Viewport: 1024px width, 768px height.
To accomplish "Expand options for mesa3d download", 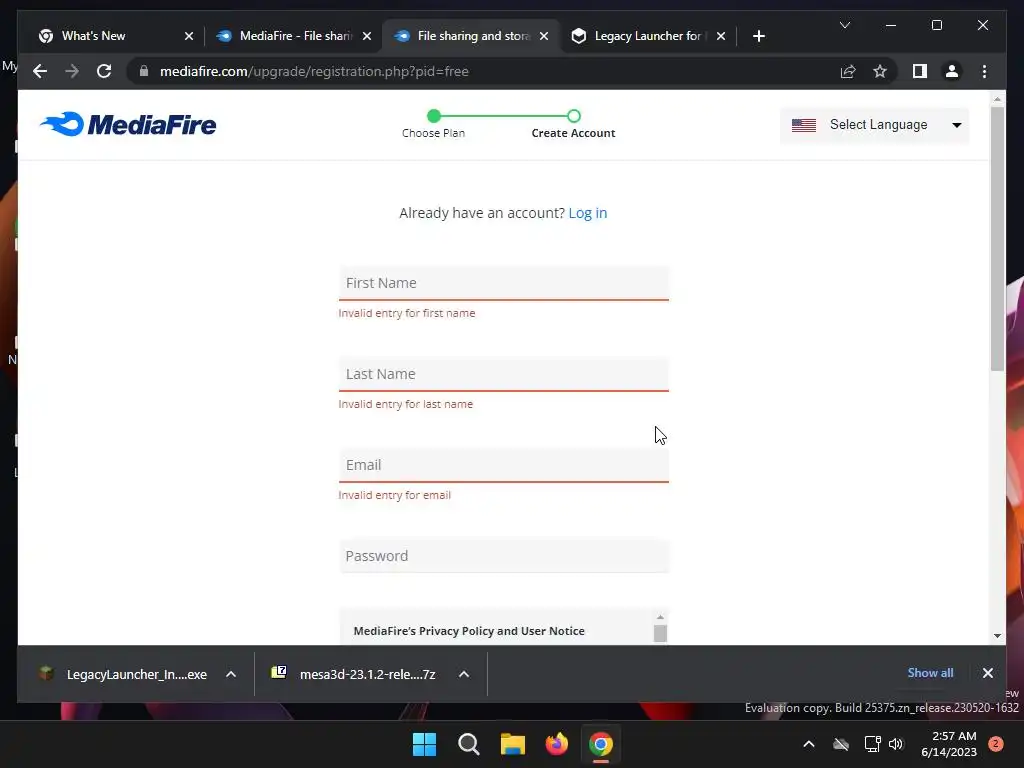I will point(464,674).
